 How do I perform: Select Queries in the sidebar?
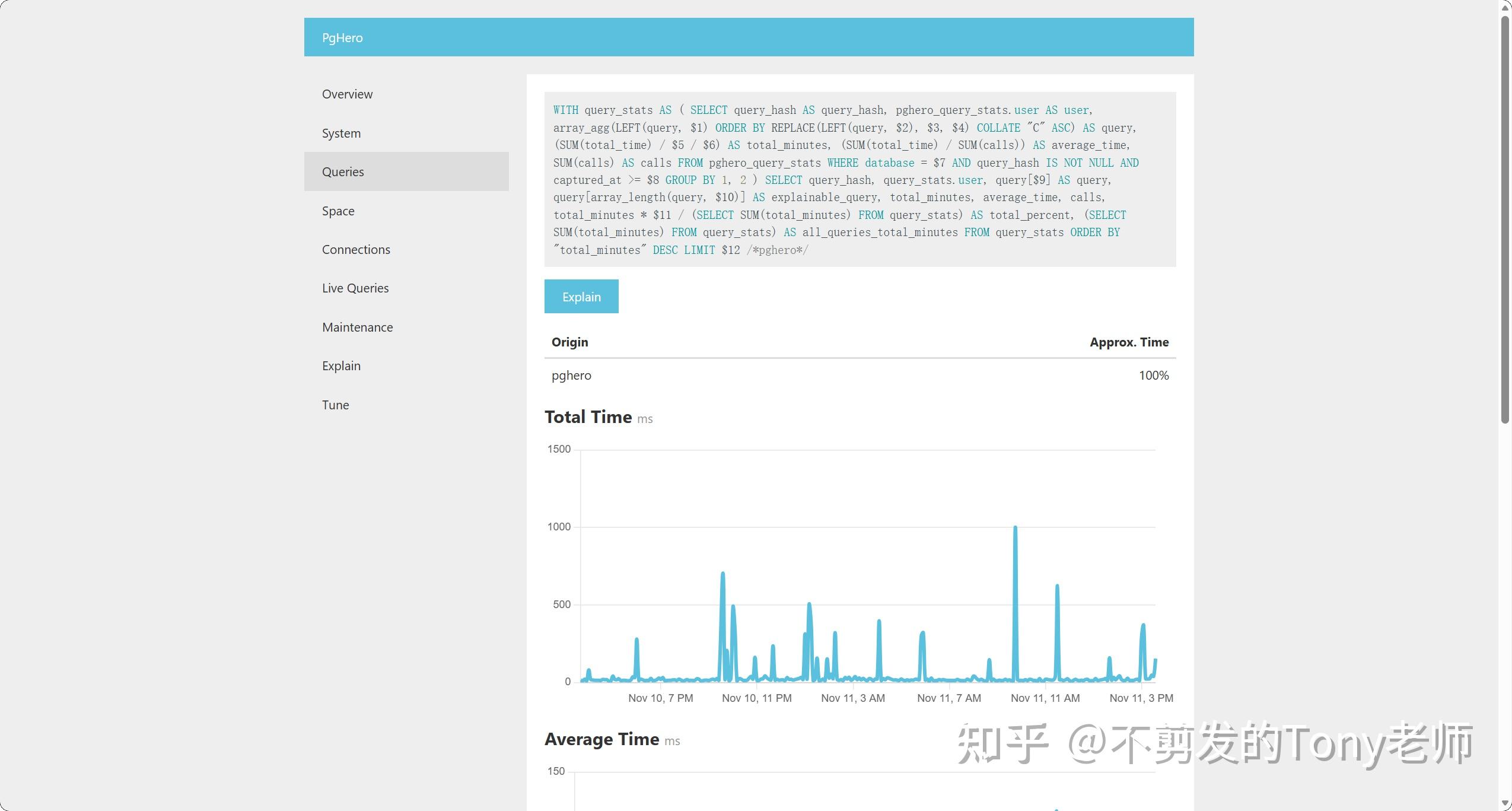coord(406,171)
